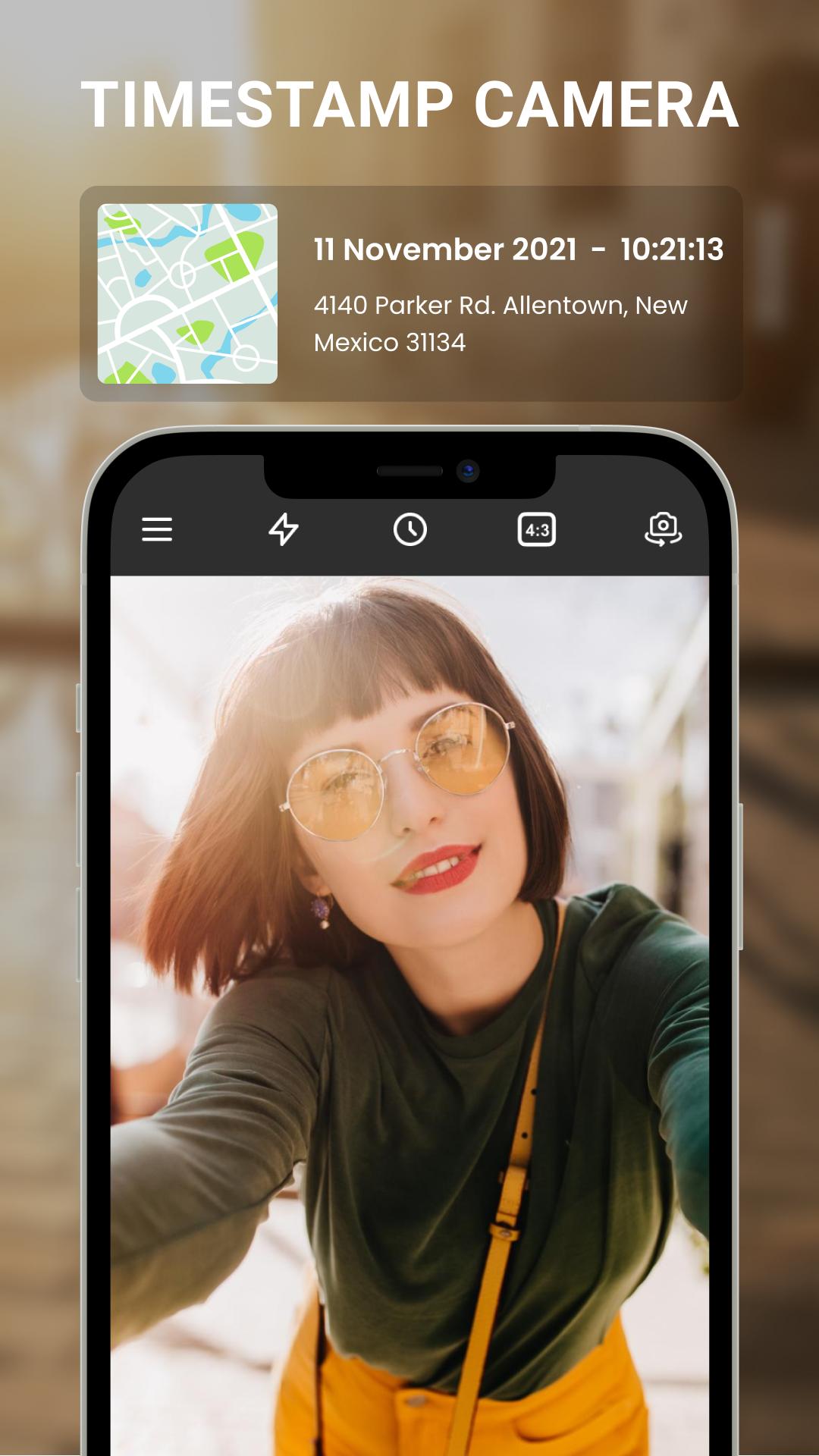This screenshot has width=819, height=1456.
Task: Change the 4:3 aspect ratio icon
Action: pyautogui.click(x=537, y=529)
